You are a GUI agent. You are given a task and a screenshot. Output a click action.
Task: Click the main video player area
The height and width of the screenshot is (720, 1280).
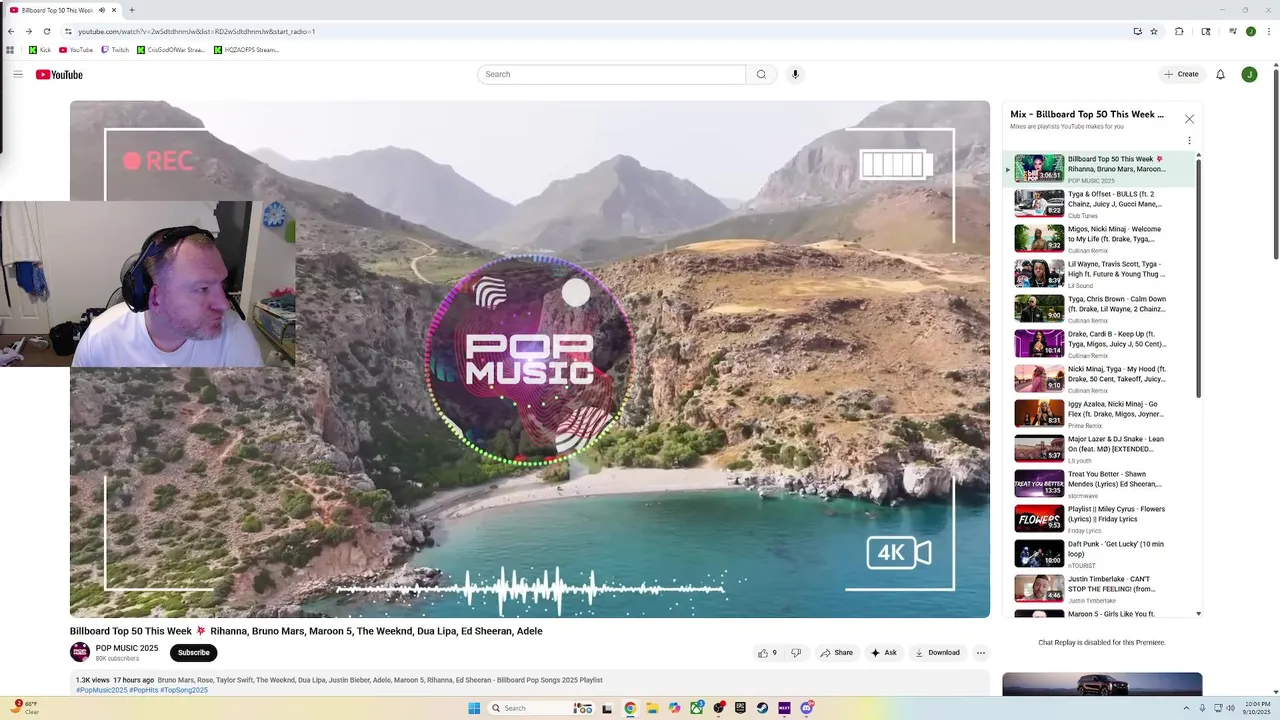(530, 359)
